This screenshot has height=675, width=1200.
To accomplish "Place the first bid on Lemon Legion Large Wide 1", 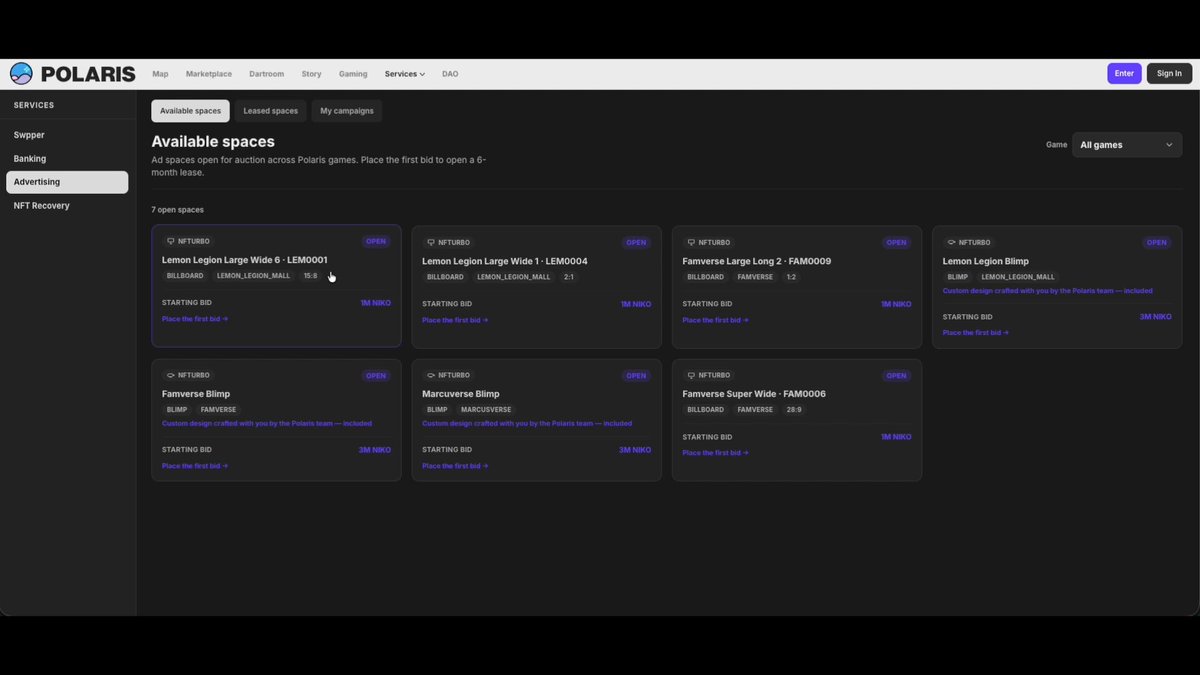I will click(455, 320).
